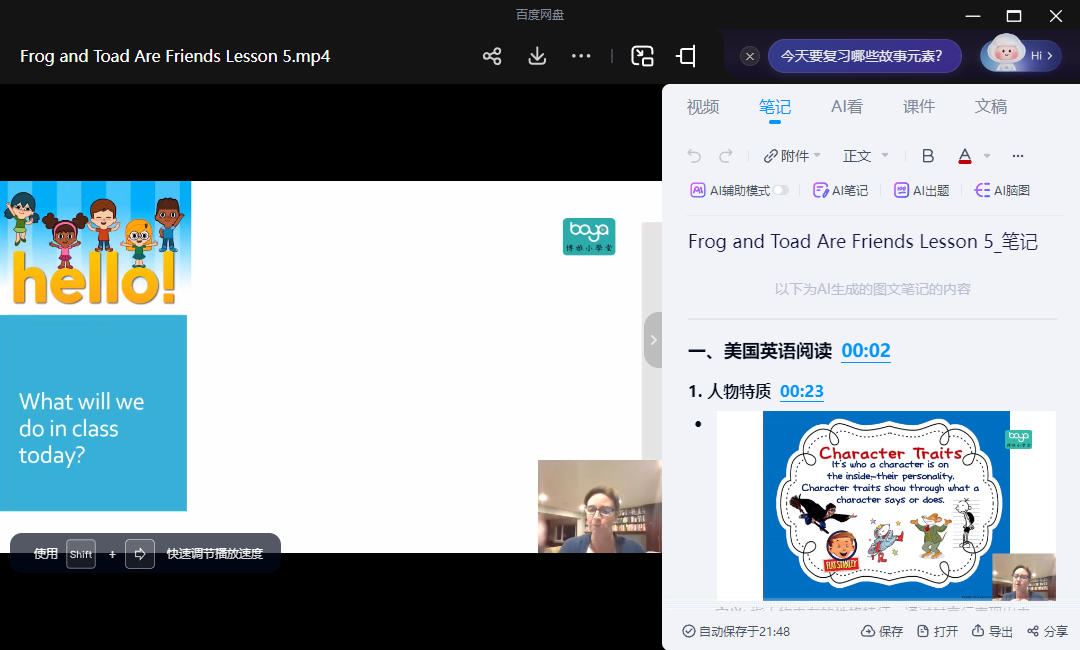The image size is (1080, 650).
Task: Click the share icon in the video header
Action: pos(492,56)
